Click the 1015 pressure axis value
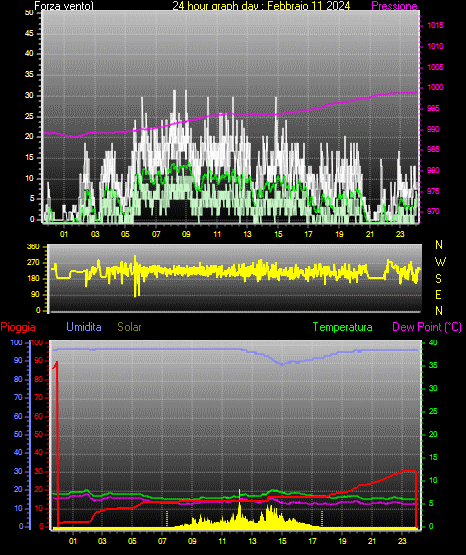Image resolution: width=466 pixels, height=555 pixels. pyautogui.click(x=435, y=25)
